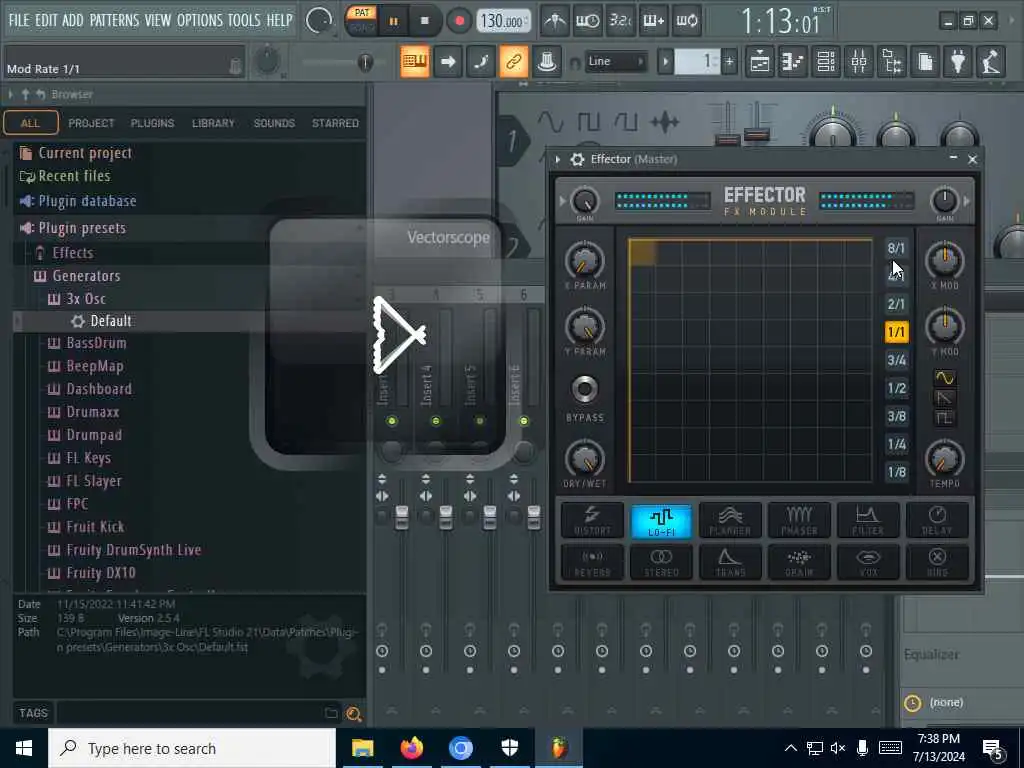Set mod rate to 8/1

point(896,248)
